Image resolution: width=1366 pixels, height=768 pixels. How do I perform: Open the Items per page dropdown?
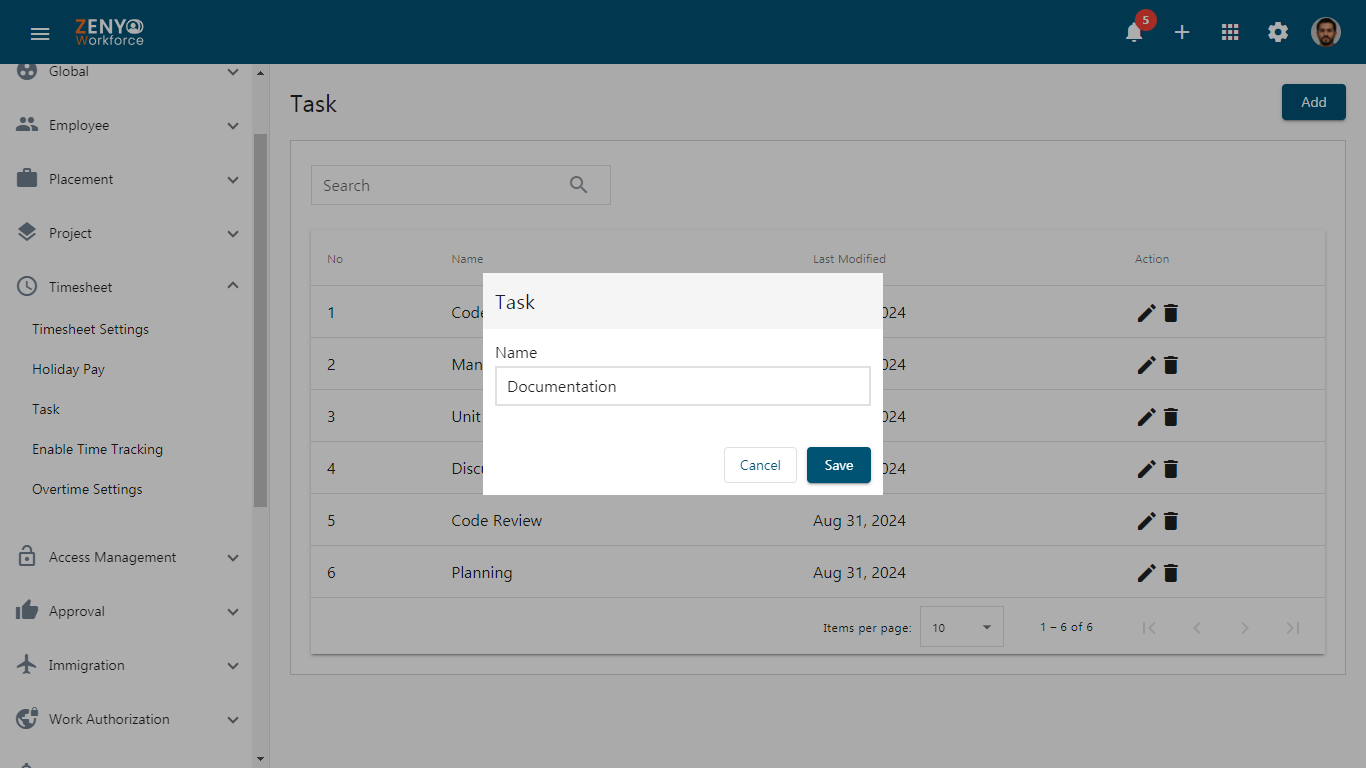click(x=962, y=627)
